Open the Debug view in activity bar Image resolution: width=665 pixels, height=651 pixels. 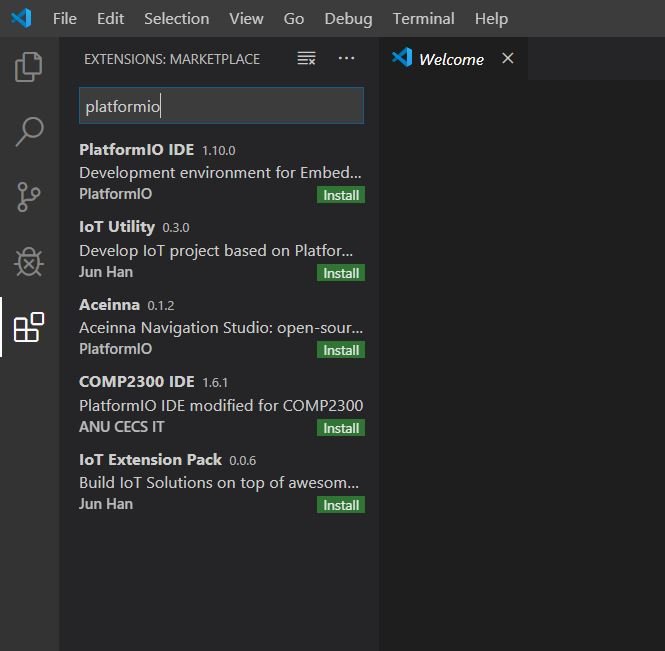pyautogui.click(x=29, y=262)
